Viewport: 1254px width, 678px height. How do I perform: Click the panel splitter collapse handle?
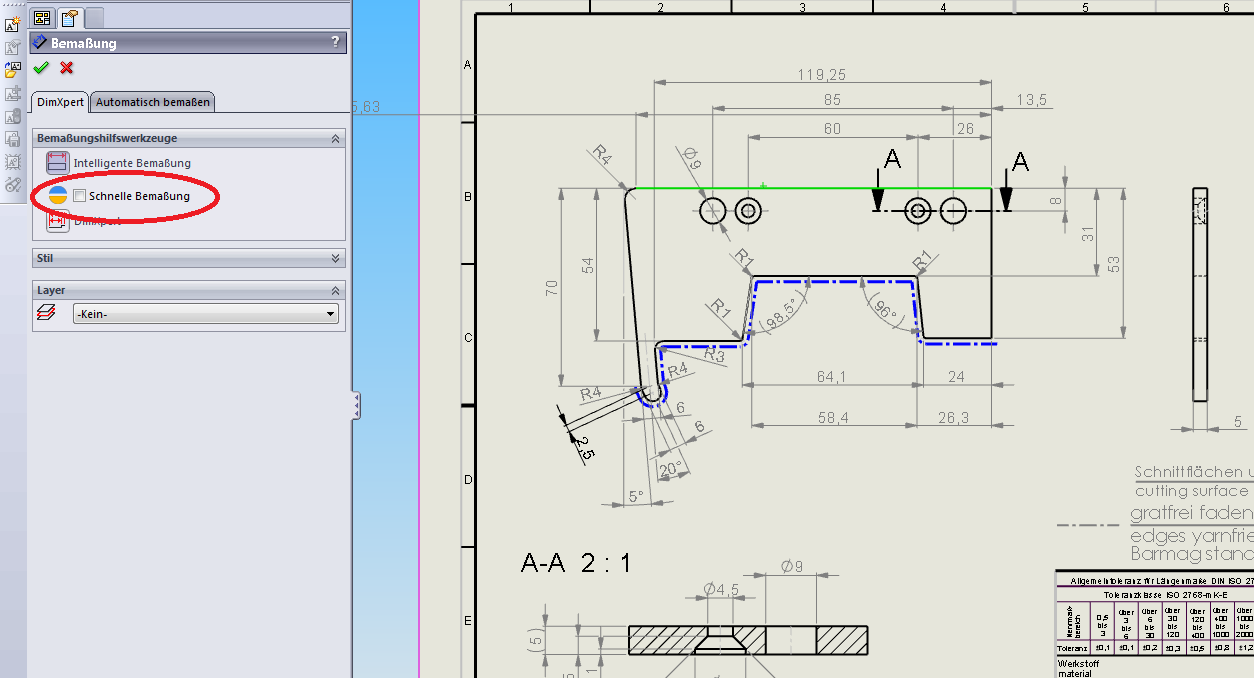click(356, 406)
